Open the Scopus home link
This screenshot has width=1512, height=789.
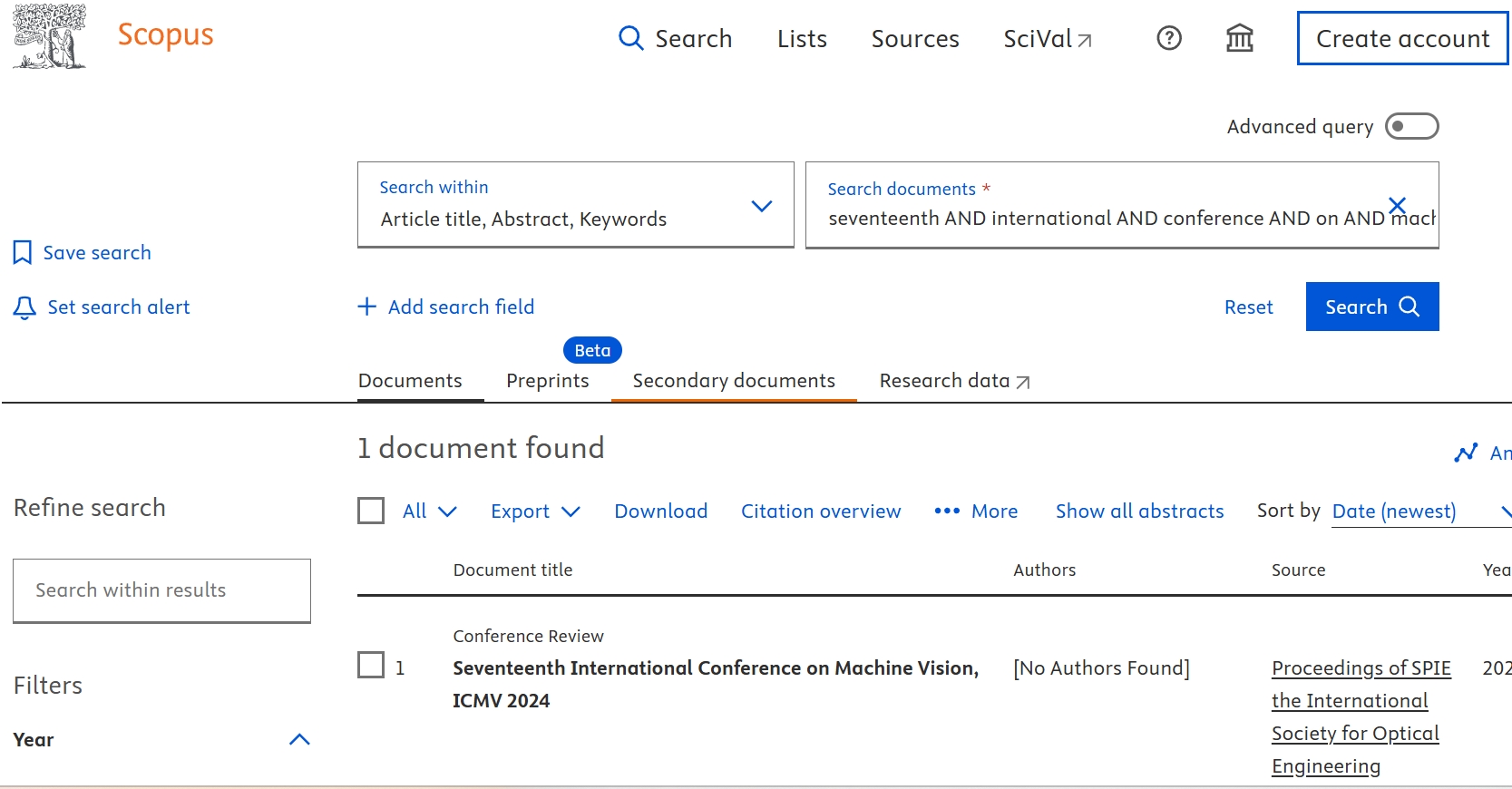(x=165, y=34)
